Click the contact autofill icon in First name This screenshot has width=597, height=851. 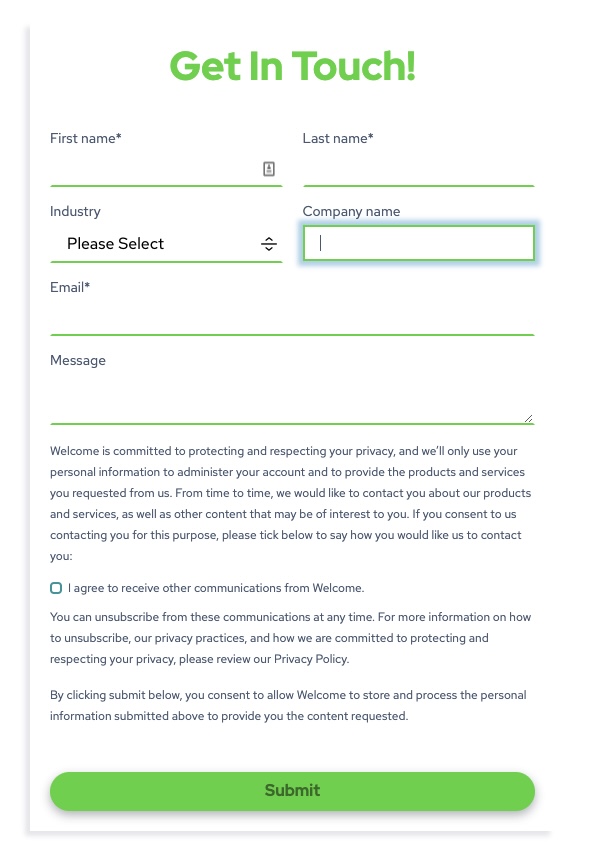point(269,169)
